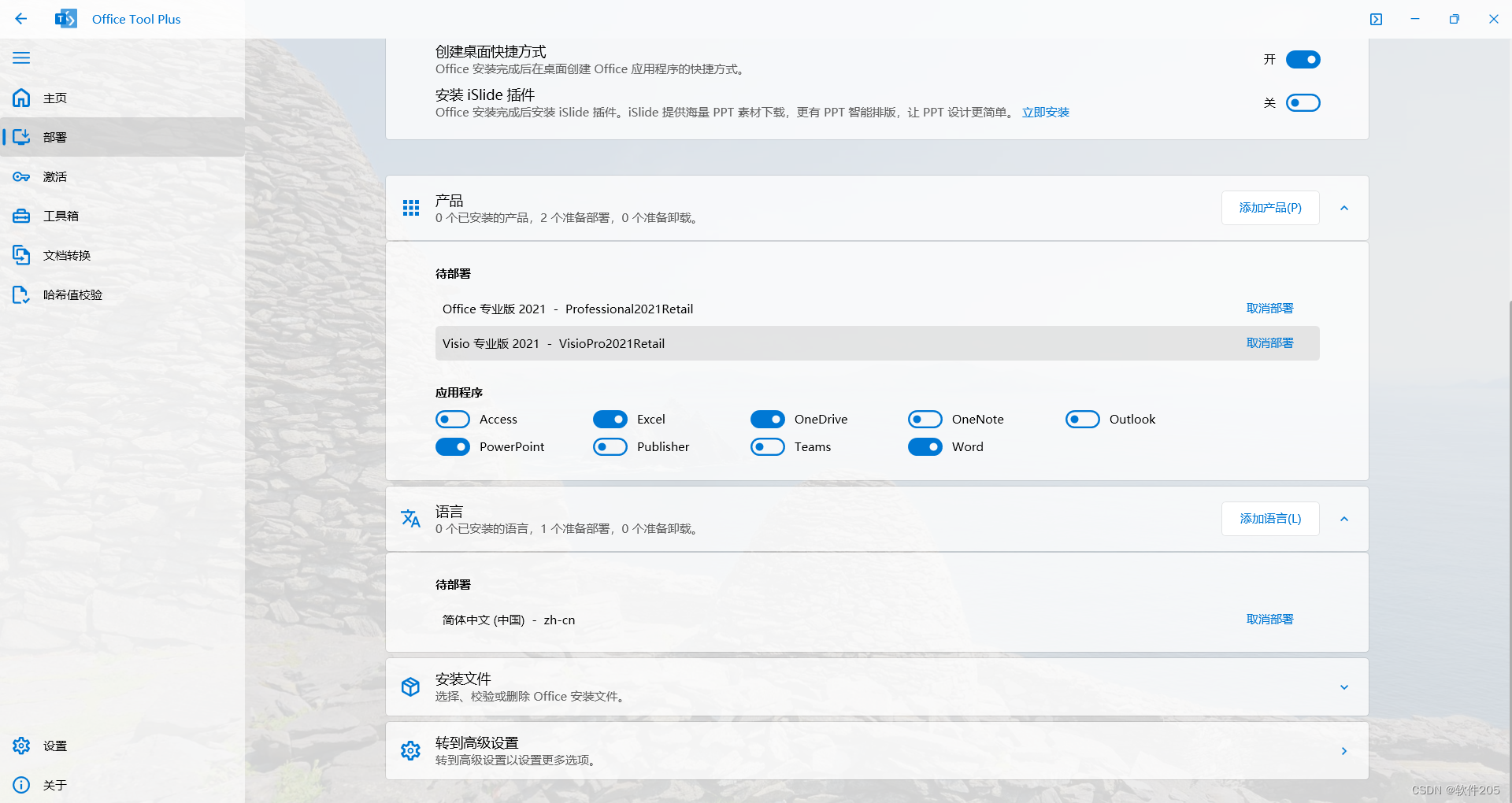The image size is (1512, 803).
Task: Click the key icon beside 激活
Action: [x=21, y=176]
